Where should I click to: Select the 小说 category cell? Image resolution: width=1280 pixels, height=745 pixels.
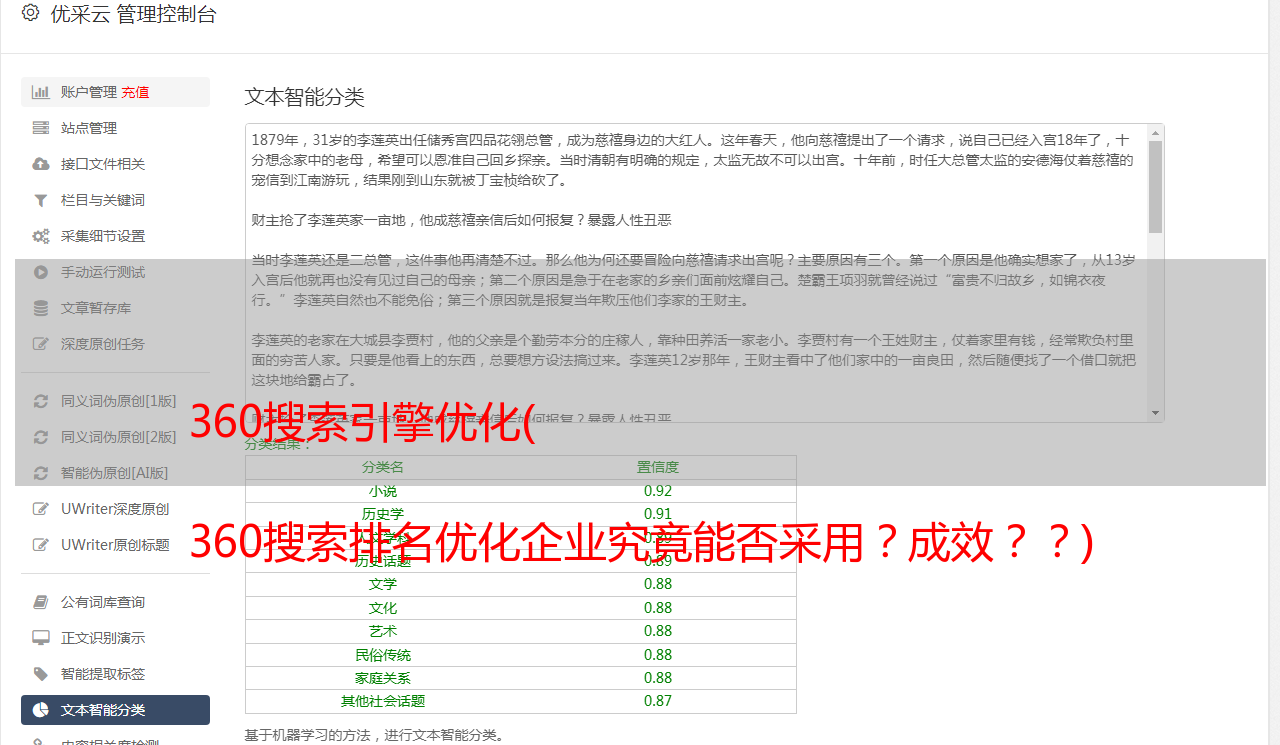coord(383,491)
